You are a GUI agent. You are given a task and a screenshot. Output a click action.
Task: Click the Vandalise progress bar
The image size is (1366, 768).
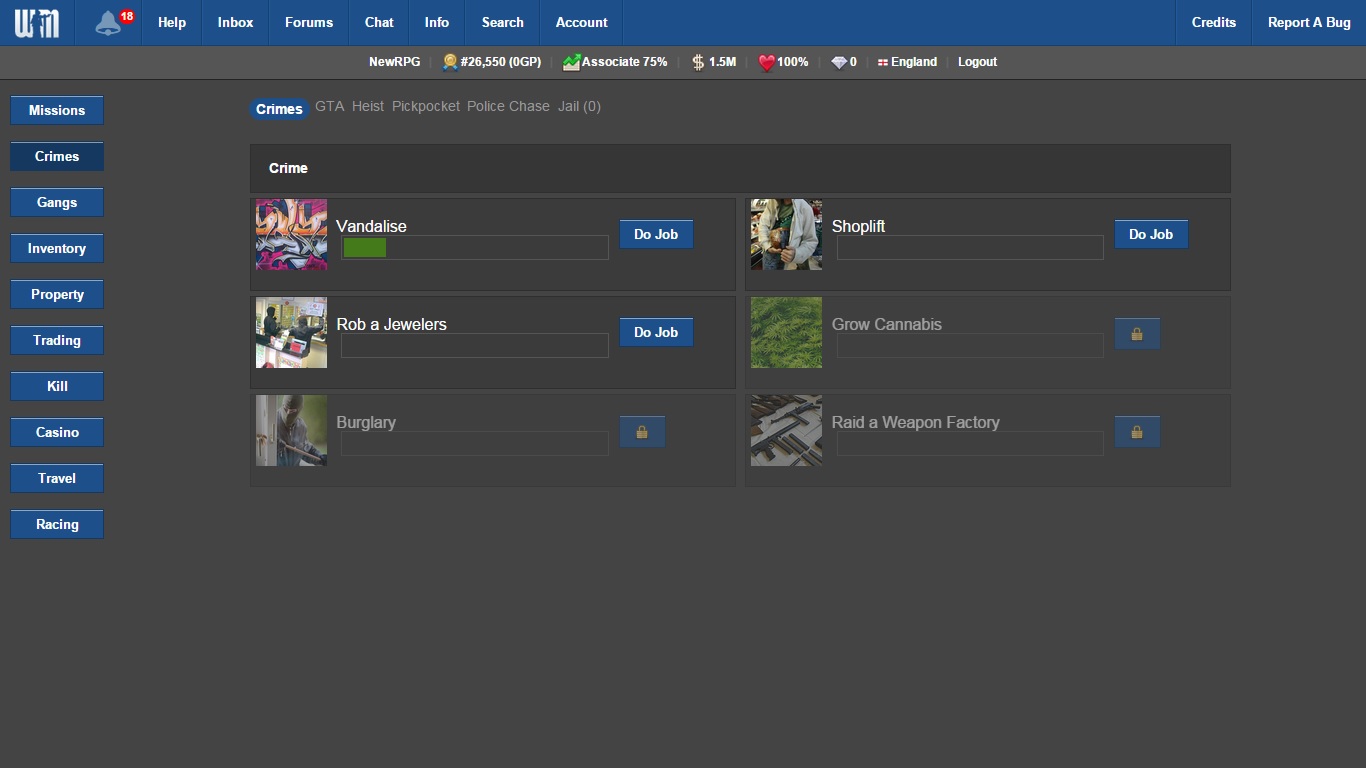coord(475,247)
